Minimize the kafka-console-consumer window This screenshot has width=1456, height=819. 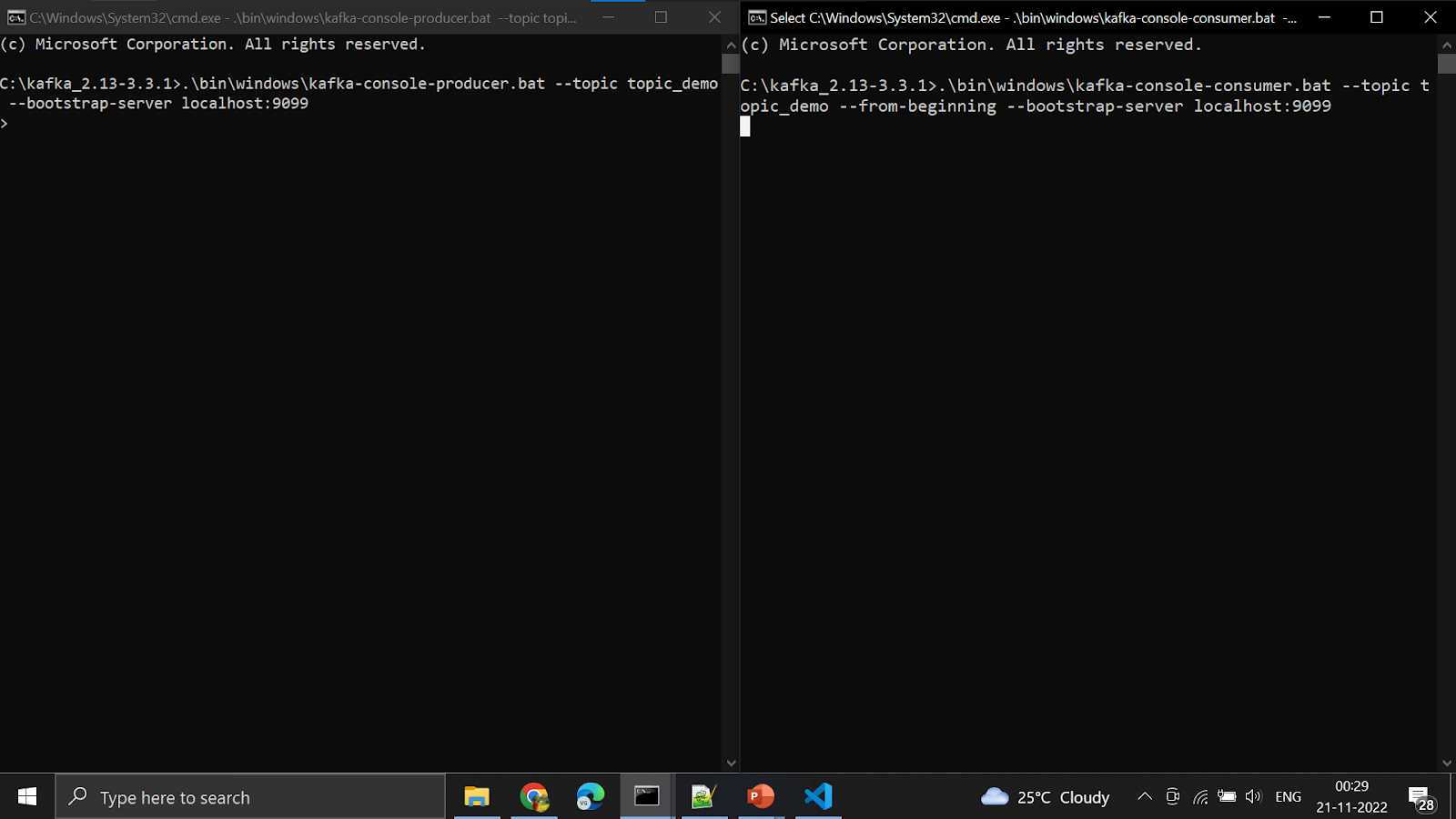coord(1324,17)
